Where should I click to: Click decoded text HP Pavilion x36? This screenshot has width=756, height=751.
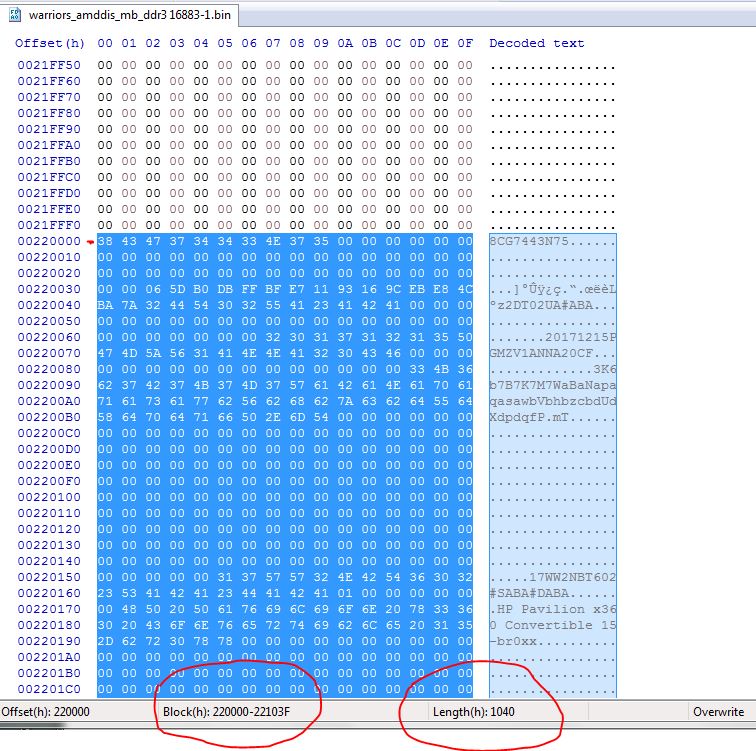pos(556,609)
